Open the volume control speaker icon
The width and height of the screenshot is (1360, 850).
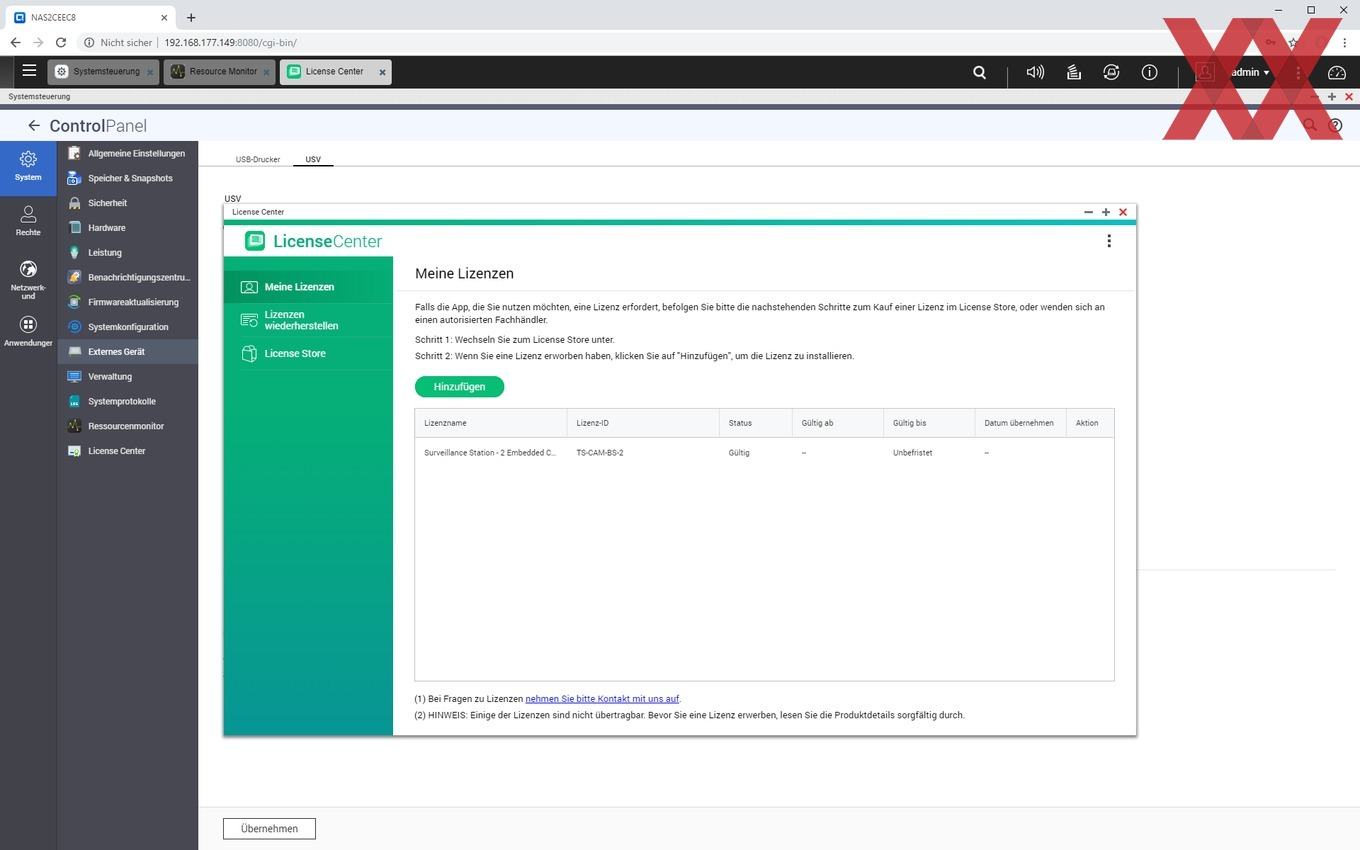1035,72
